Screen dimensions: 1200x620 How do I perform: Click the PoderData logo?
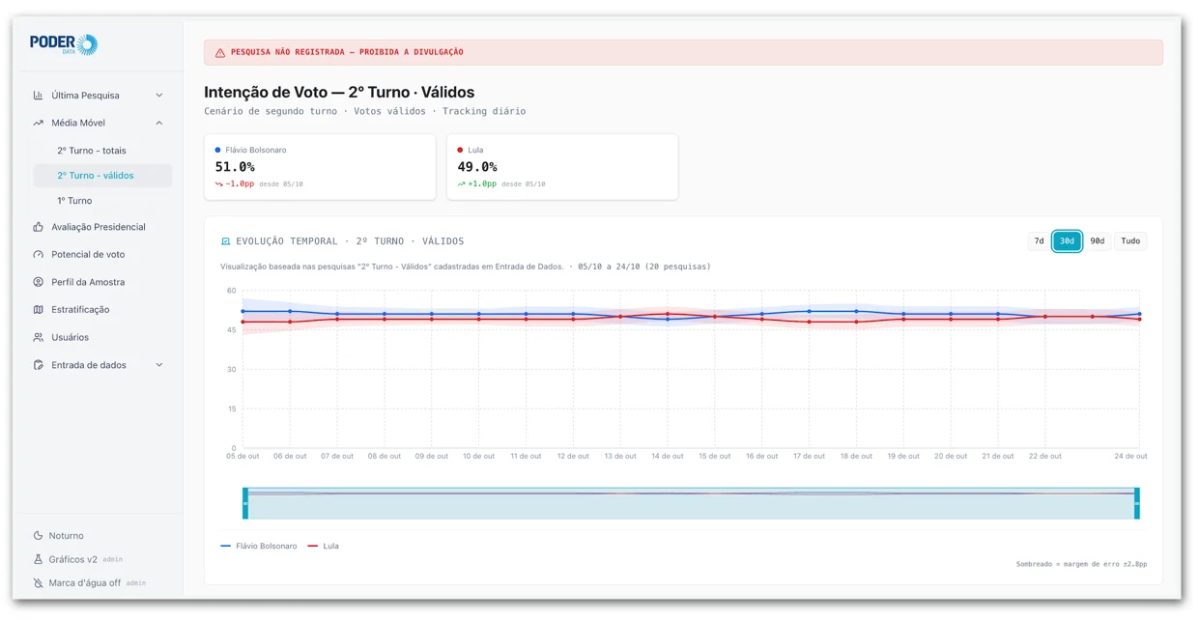coord(63,44)
